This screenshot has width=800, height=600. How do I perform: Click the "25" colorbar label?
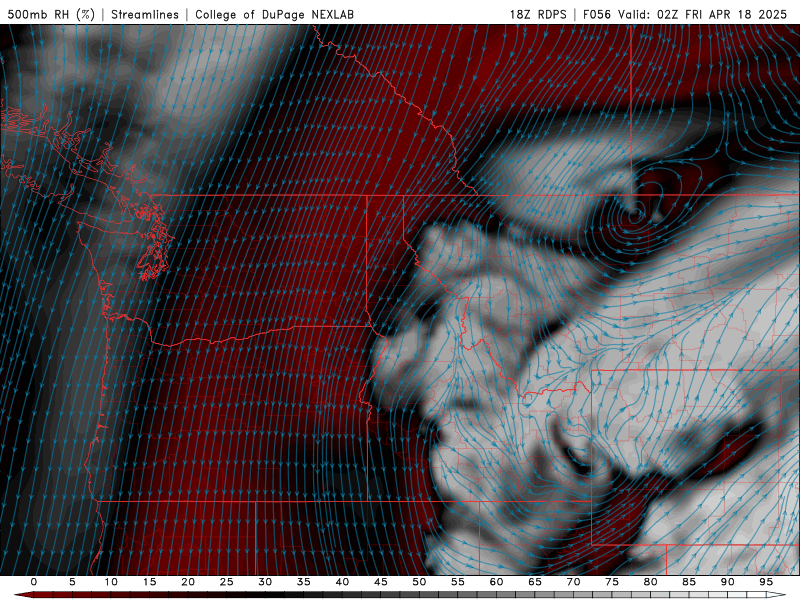click(x=227, y=582)
